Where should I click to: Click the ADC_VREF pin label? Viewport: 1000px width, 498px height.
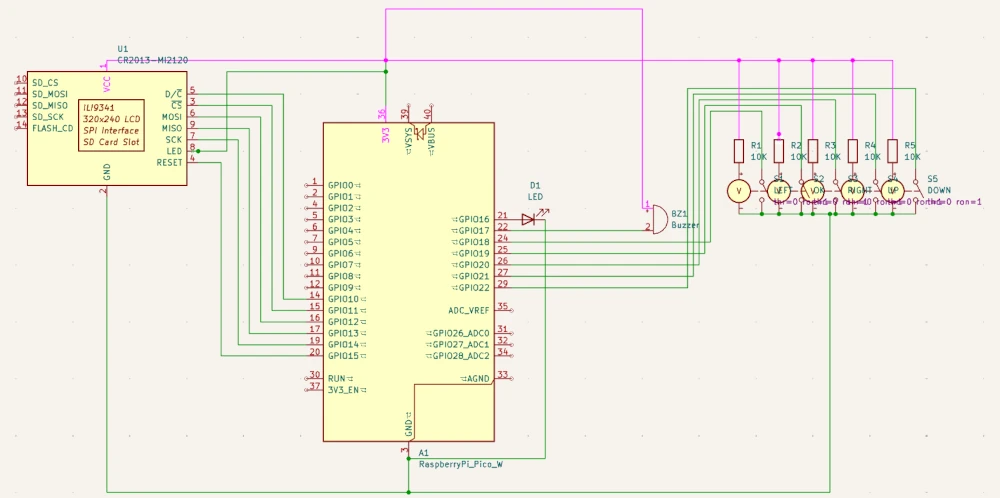469,311
